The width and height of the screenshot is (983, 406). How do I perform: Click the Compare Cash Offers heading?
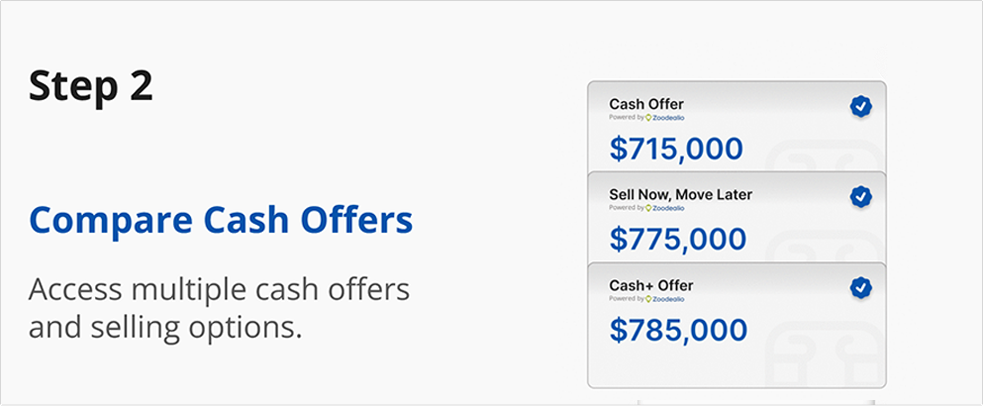(221, 220)
